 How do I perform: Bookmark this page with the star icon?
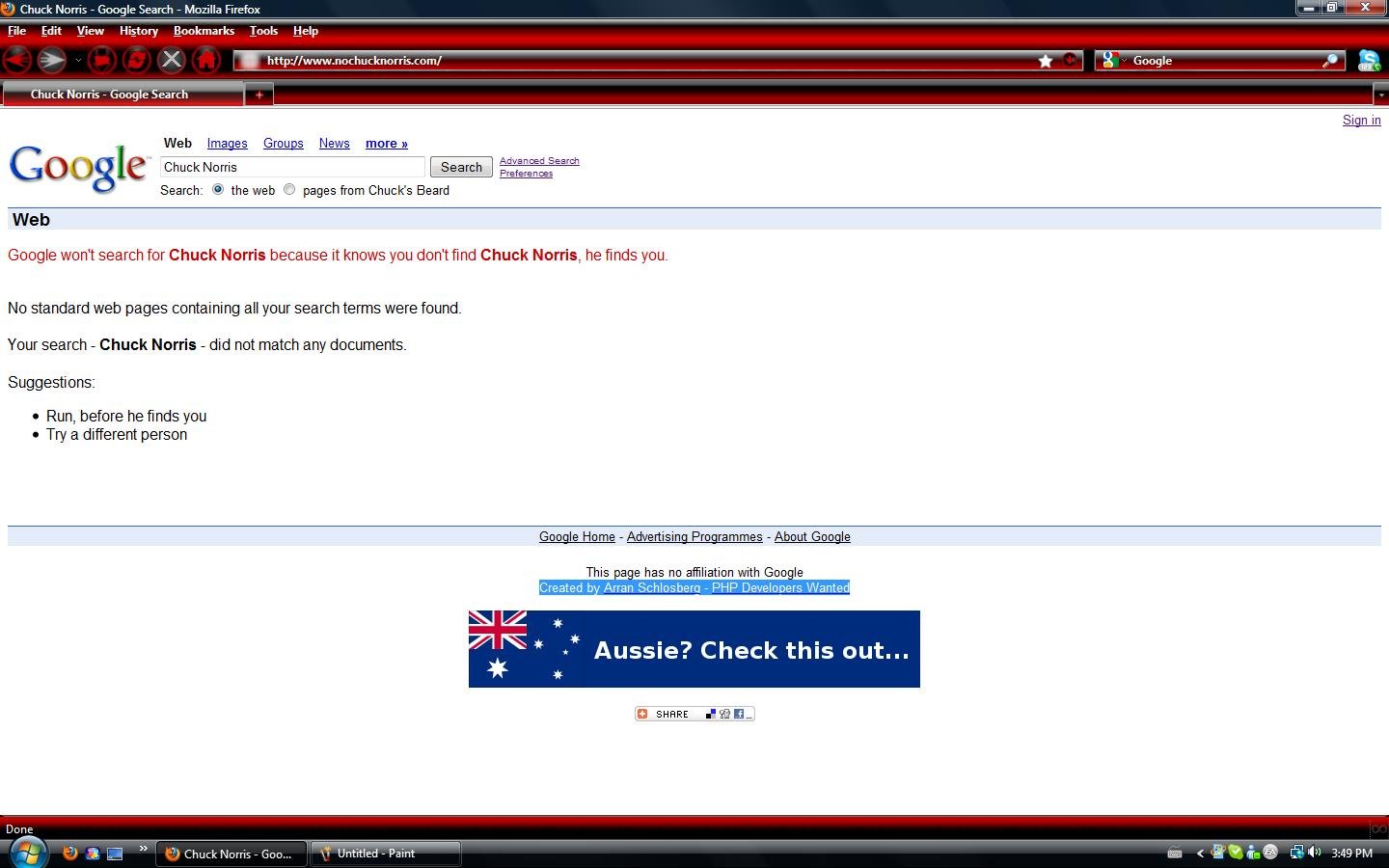1046,61
